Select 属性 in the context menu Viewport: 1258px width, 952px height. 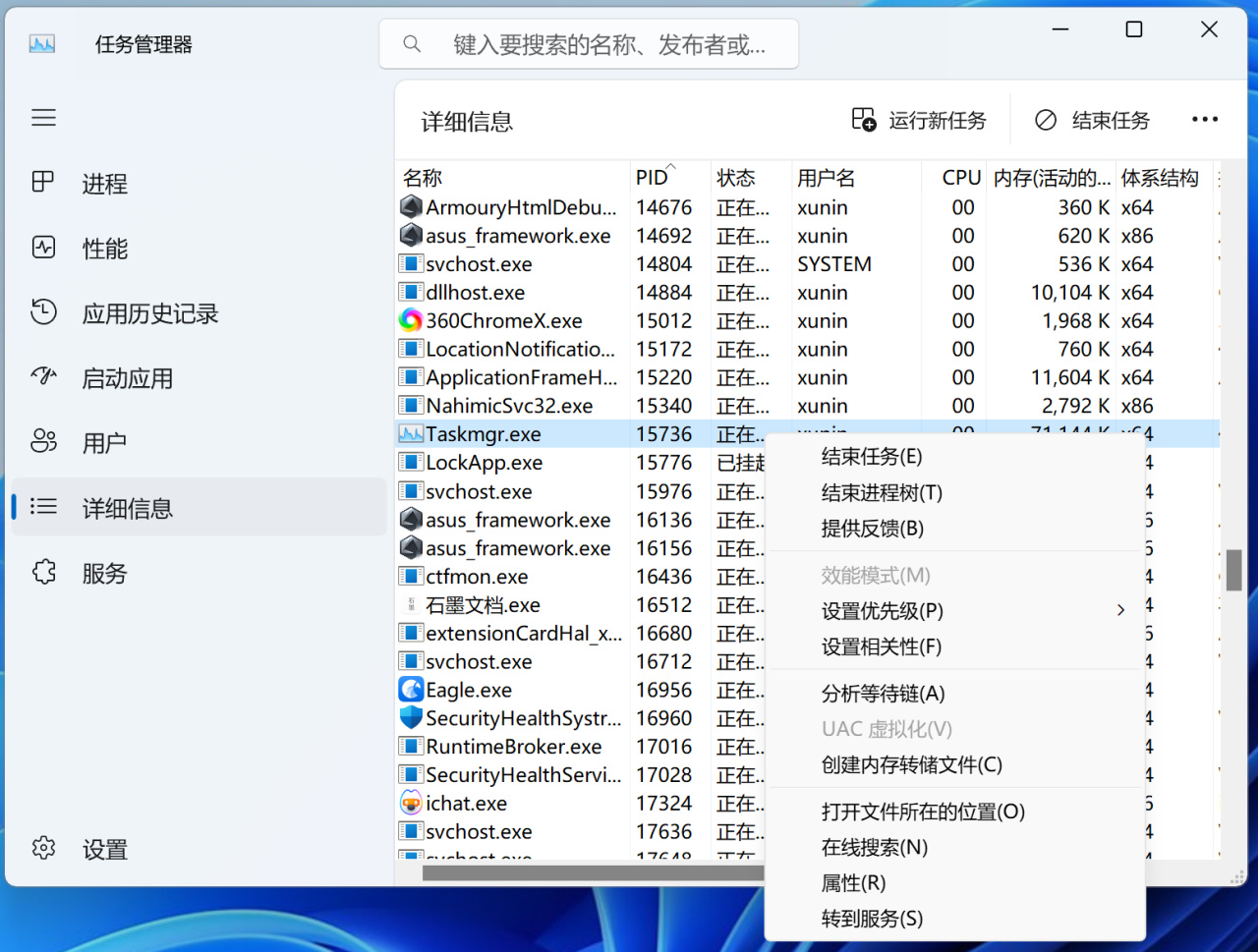pyautogui.click(x=851, y=883)
